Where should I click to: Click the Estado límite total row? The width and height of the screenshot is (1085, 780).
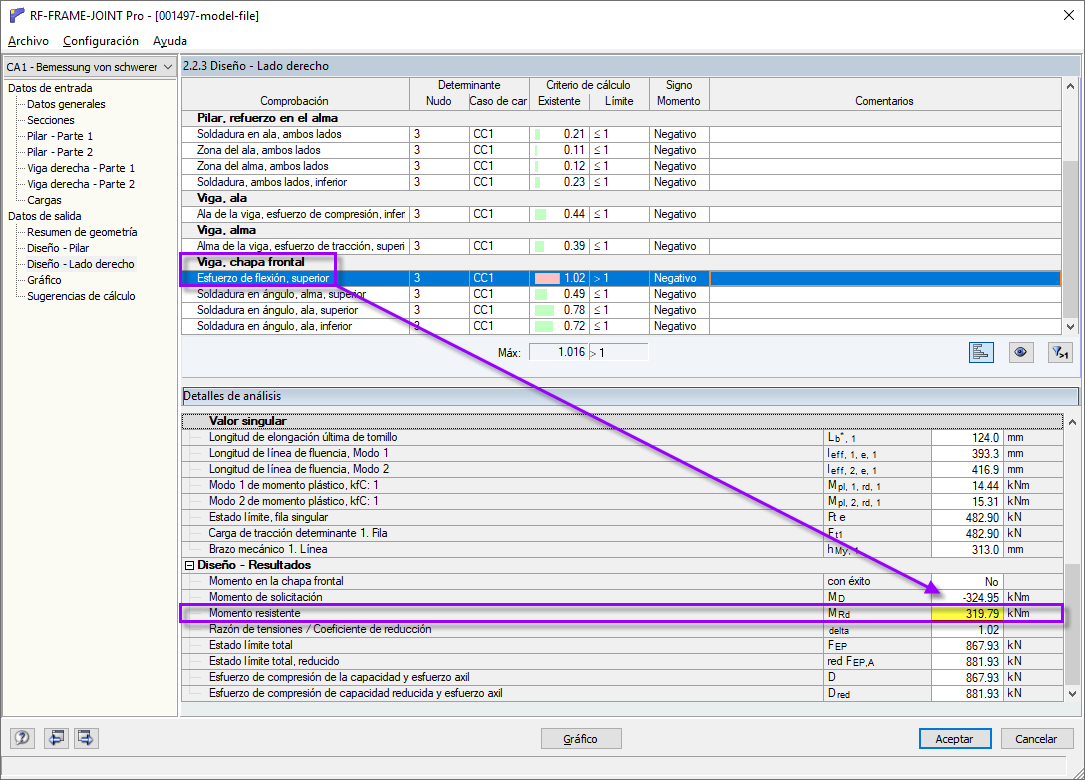(x=622, y=645)
